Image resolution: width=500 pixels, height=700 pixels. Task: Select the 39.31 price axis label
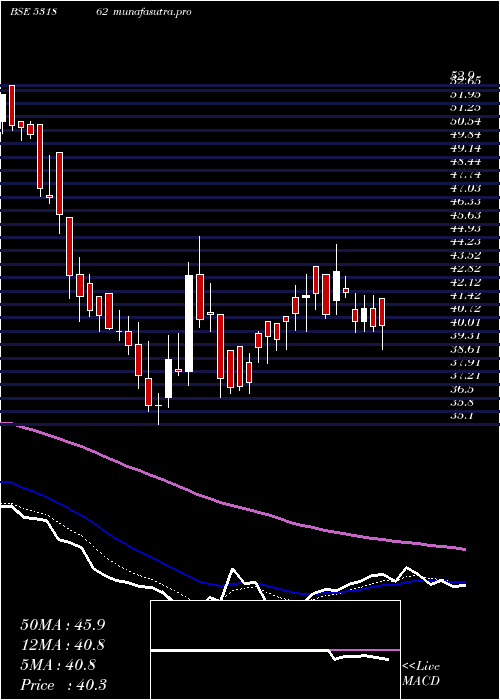click(x=464, y=335)
